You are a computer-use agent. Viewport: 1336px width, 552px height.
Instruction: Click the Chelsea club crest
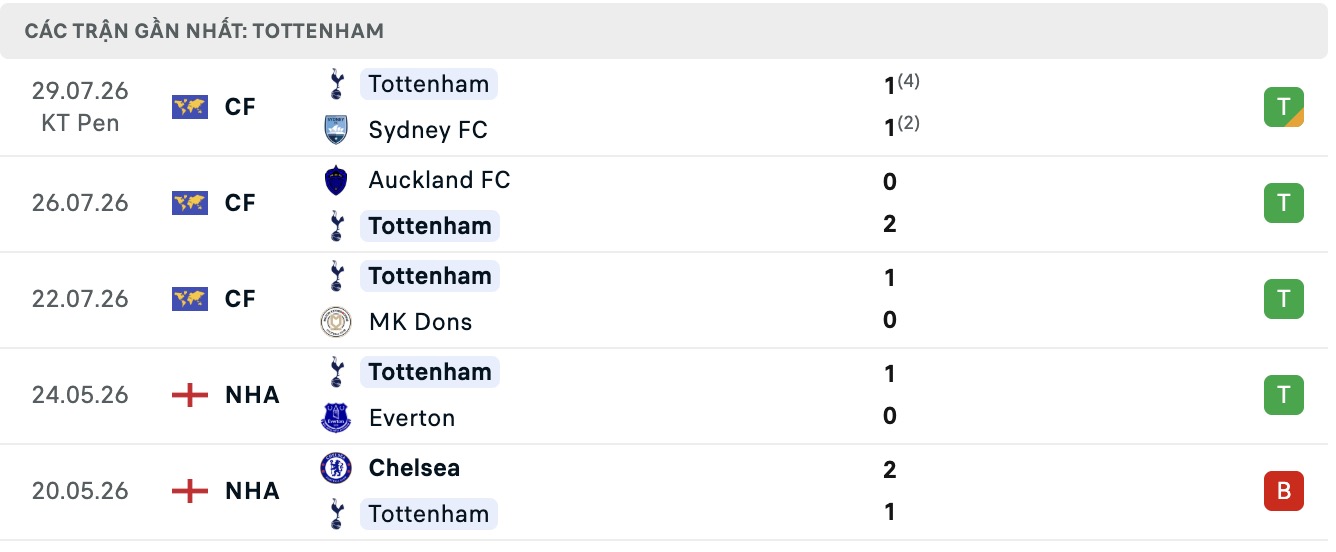pos(336,468)
